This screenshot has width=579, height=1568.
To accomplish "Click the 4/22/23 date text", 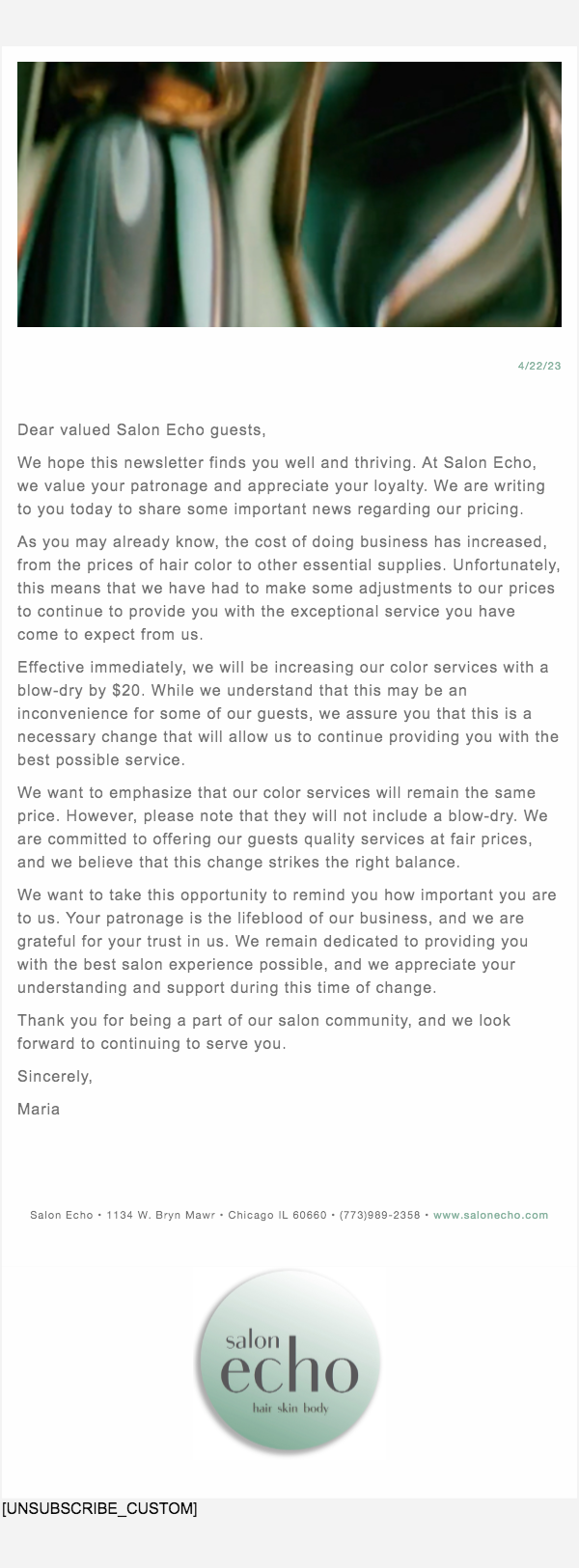I will 539,366.
